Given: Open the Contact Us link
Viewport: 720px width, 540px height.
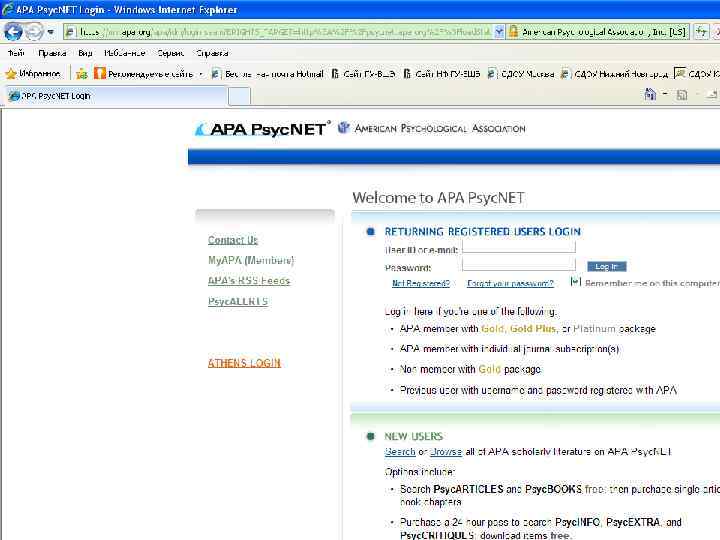Looking at the screenshot, I should coord(233,240).
